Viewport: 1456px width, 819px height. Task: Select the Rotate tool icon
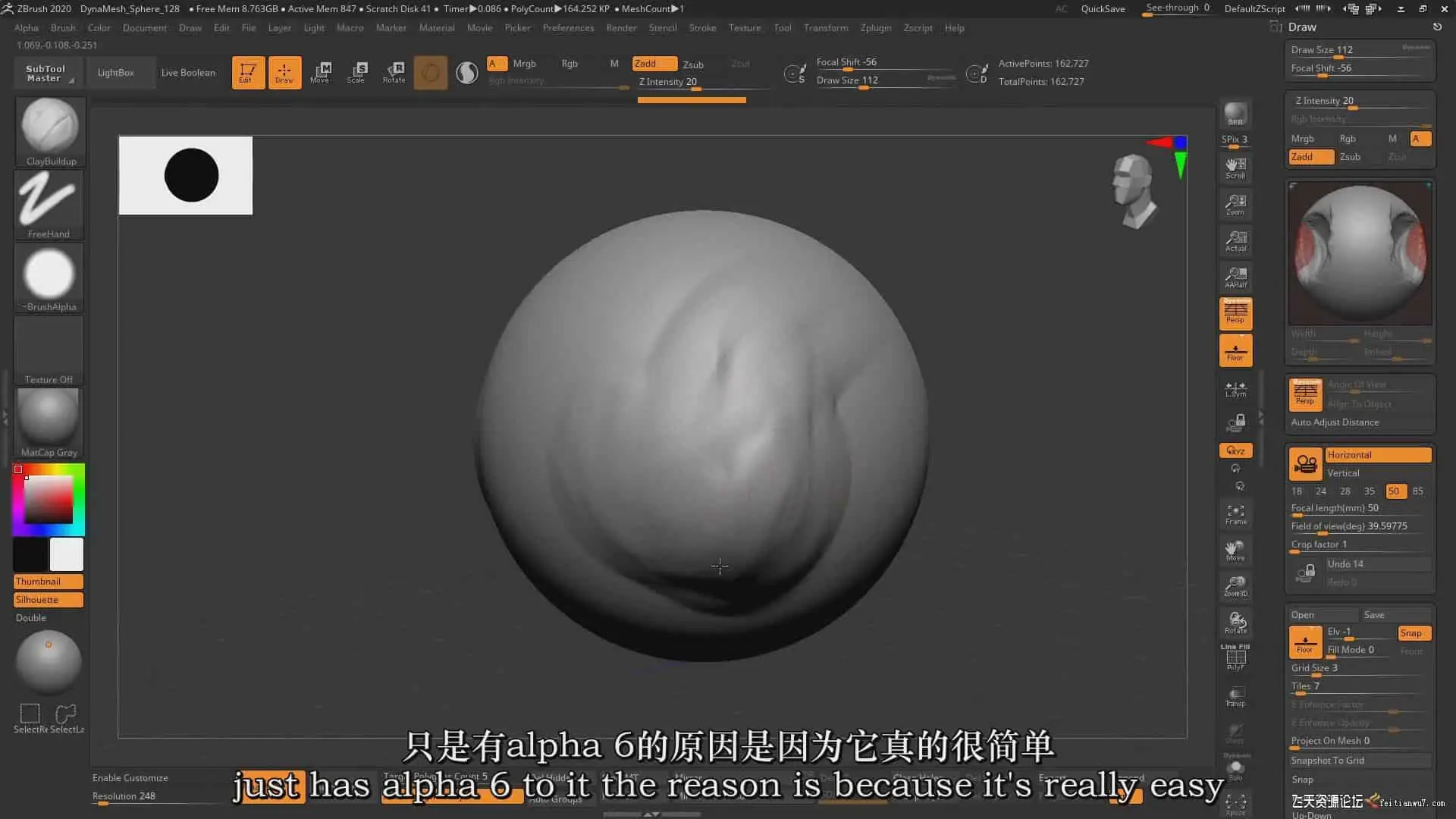click(394, 72)
